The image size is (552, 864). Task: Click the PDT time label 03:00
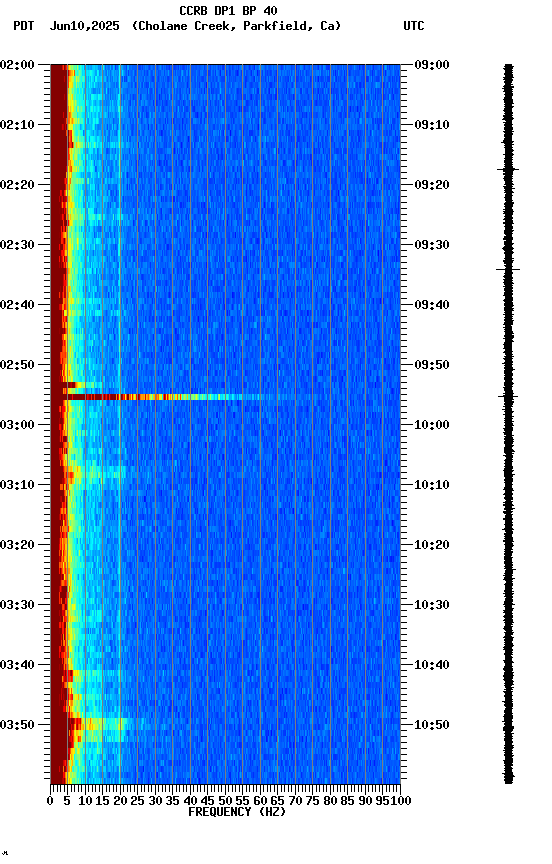(17, 425)
